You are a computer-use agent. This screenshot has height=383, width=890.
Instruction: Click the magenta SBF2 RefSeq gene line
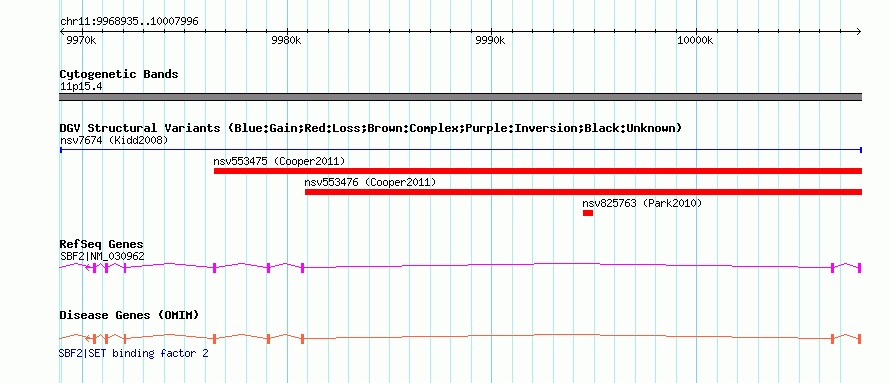461,267
